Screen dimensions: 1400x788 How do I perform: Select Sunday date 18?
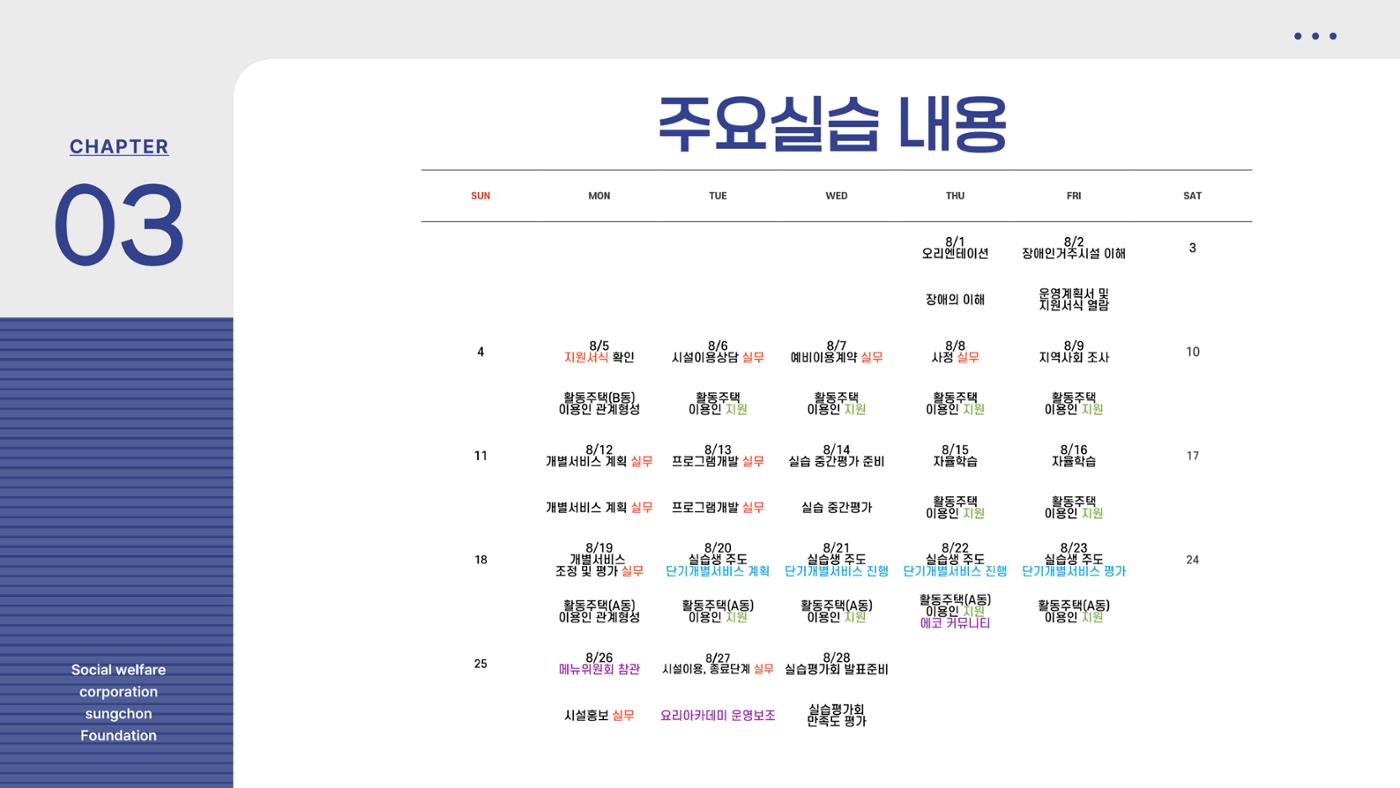coord(481,560)
